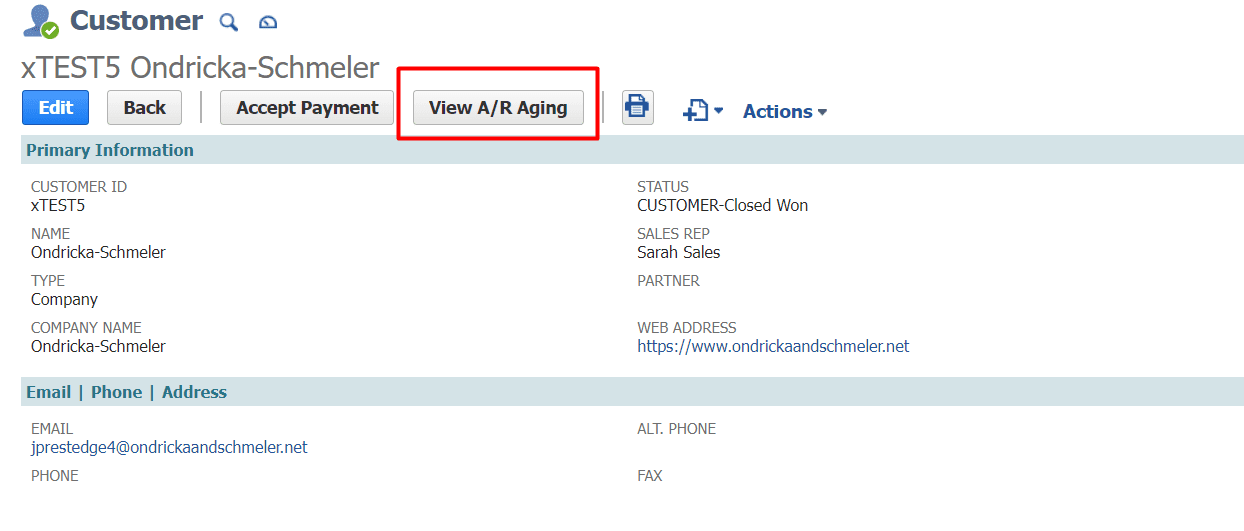Click the jprestedge4 email address link
Image resolution: width=1244 pixels, height=531 pixels.
[x=169, y=447]
